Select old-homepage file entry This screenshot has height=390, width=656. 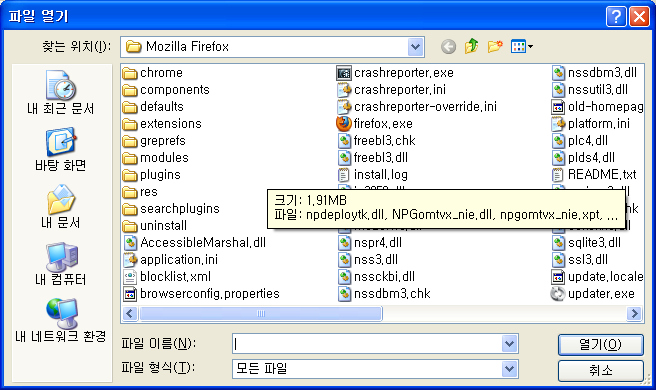(597, 107)
